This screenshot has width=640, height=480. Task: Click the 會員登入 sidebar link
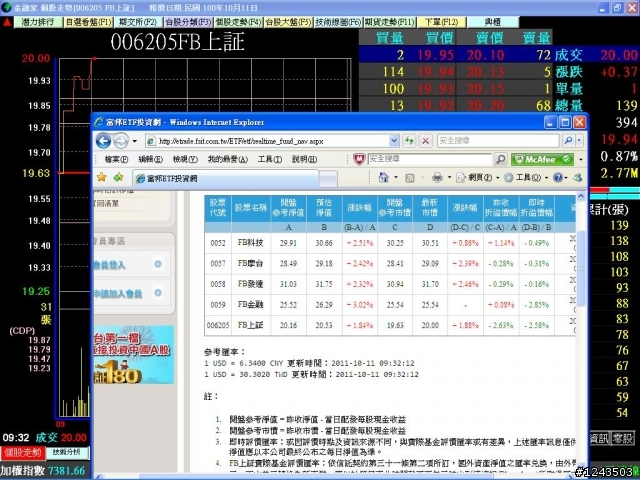pyautogui.click(x=109, y=265)
